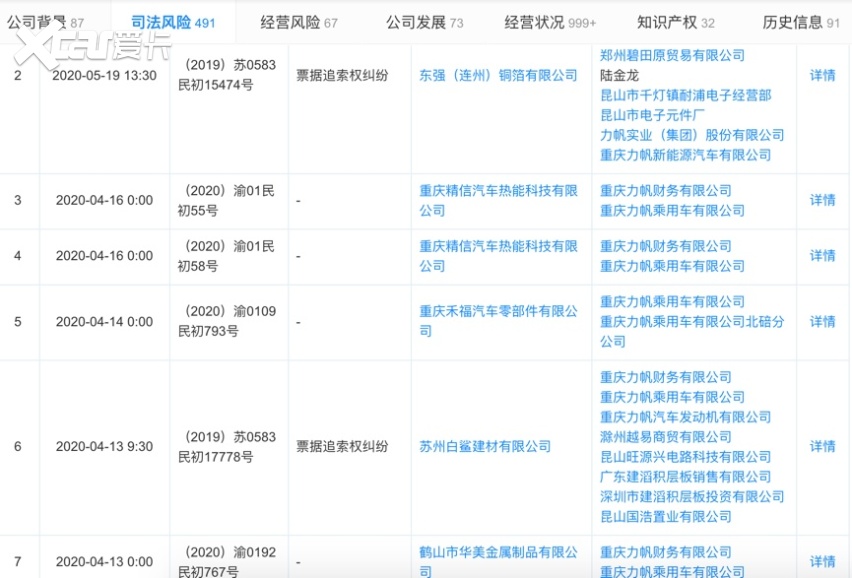Open 详情 for case 苏0583民初17778号

point(823,447)
